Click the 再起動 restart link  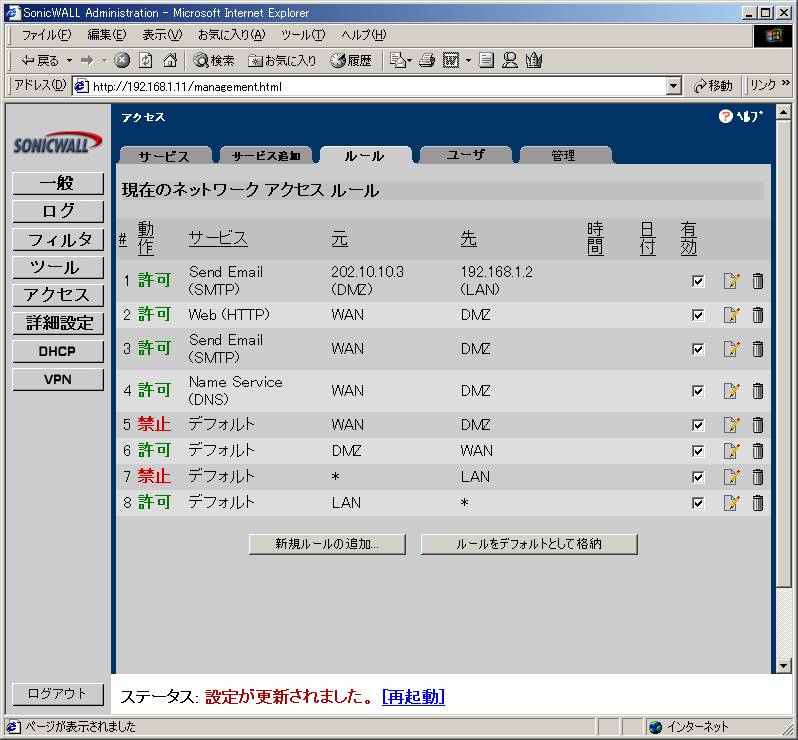pos(413,696)
